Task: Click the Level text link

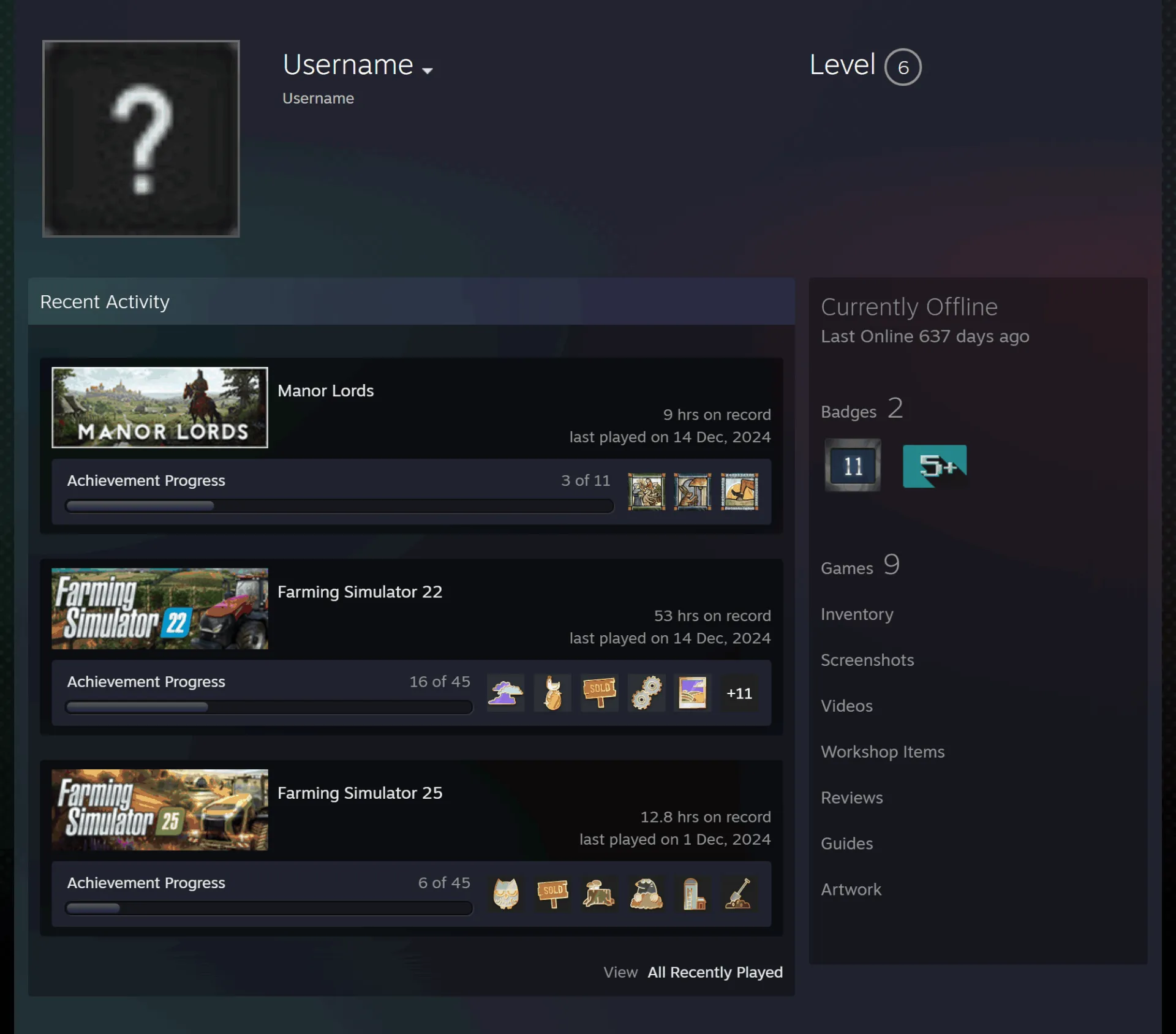Action: pos(842,64)
